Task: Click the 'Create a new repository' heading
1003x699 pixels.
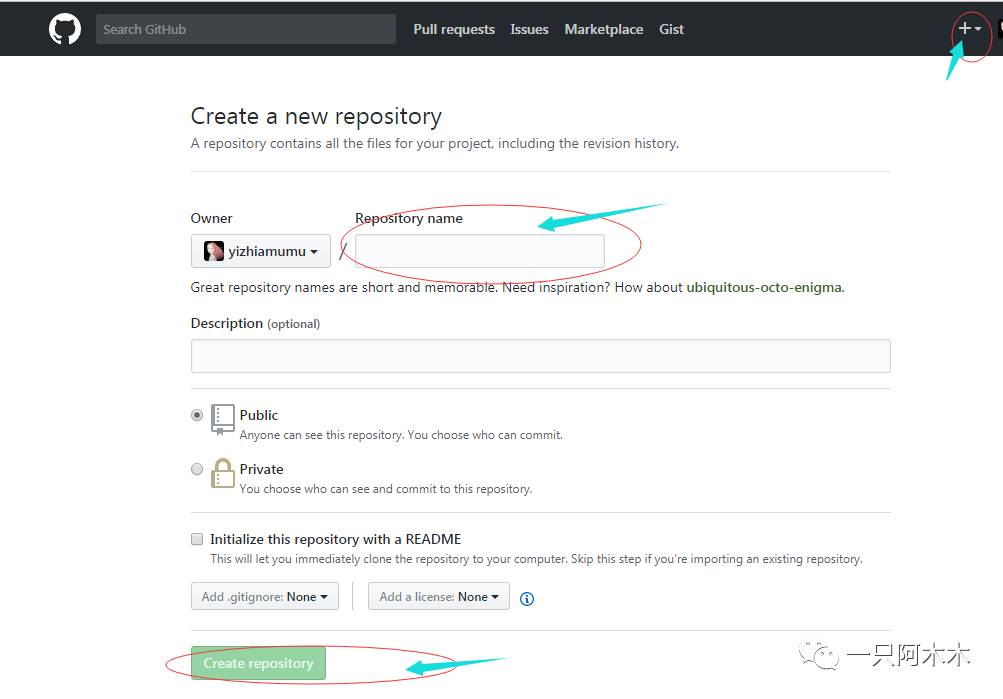Action: pos(316,116)
